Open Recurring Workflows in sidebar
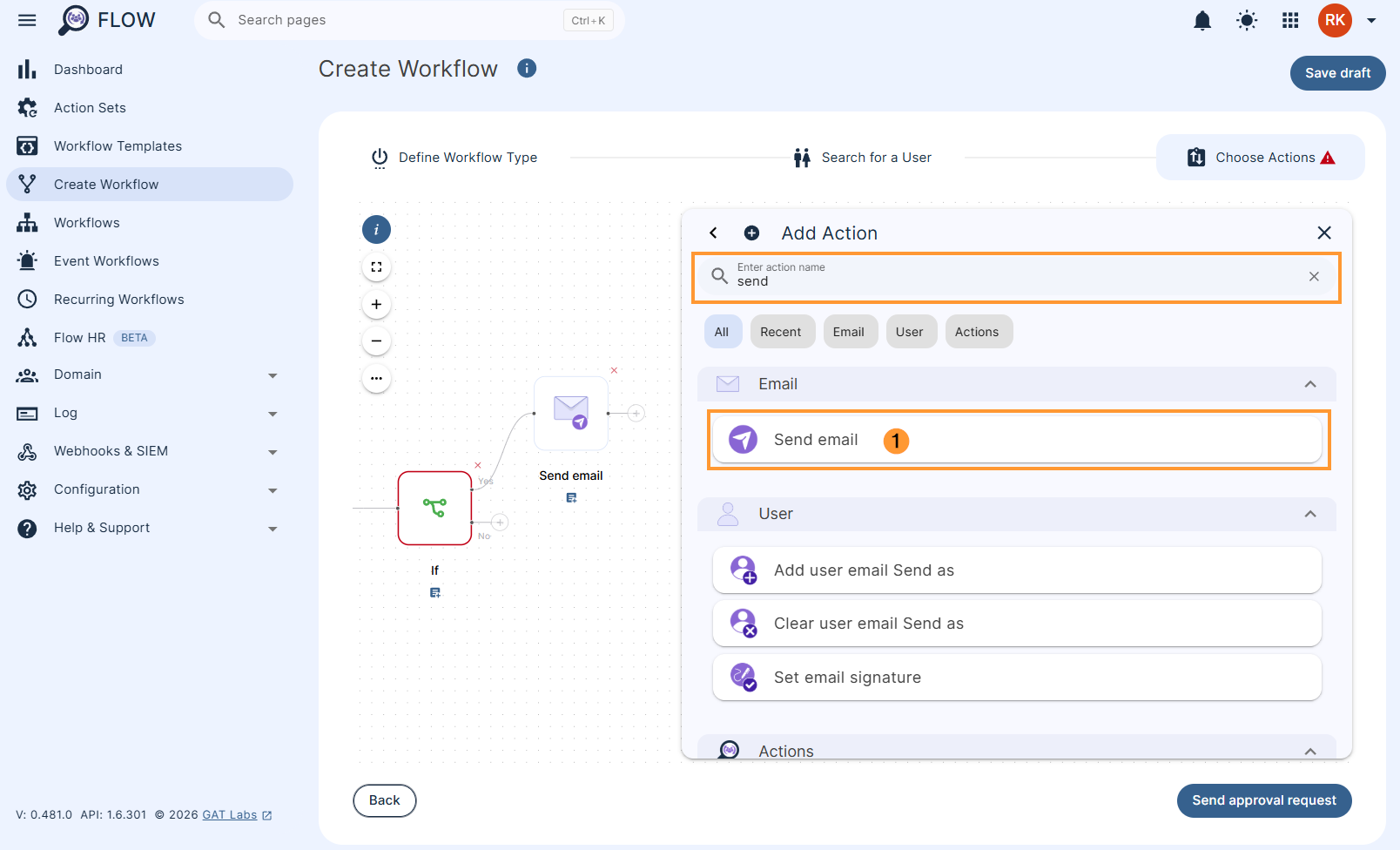The width and height of the screenshot is (1400, 850). pos(150,300)
